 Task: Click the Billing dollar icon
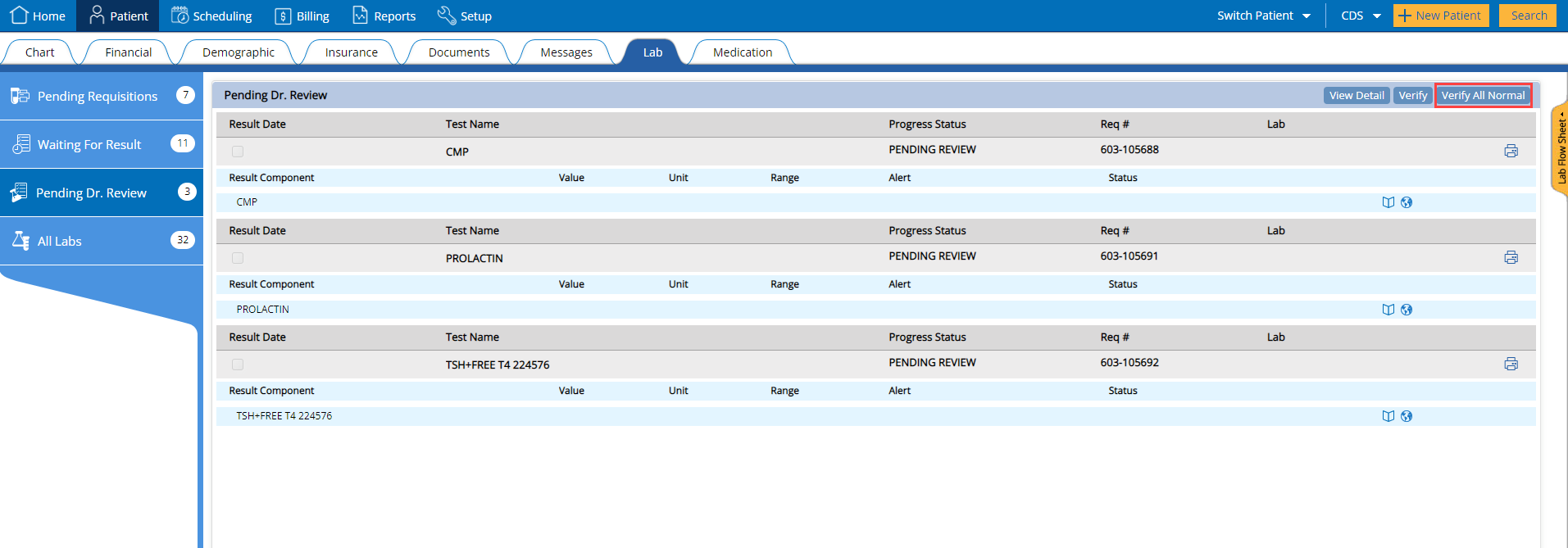tap(283, 16)
